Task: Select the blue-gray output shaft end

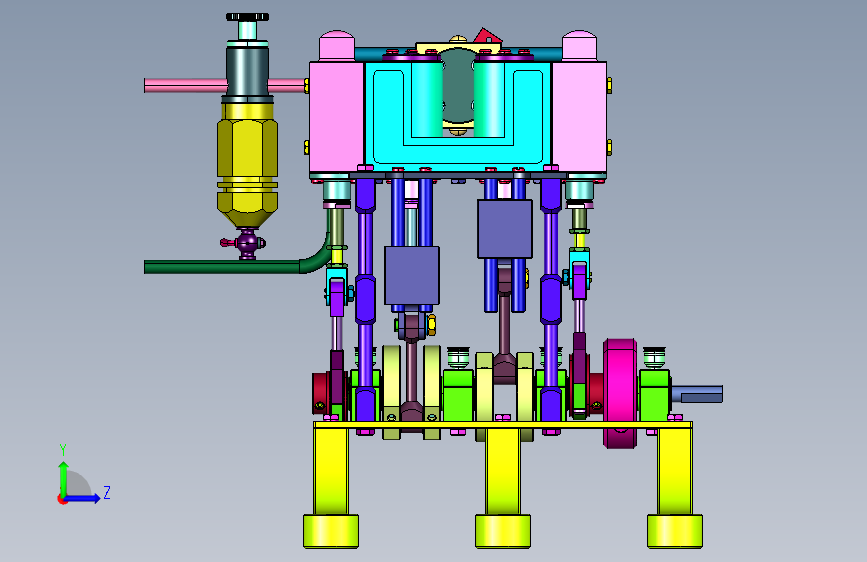Action: tap(697, 394)
